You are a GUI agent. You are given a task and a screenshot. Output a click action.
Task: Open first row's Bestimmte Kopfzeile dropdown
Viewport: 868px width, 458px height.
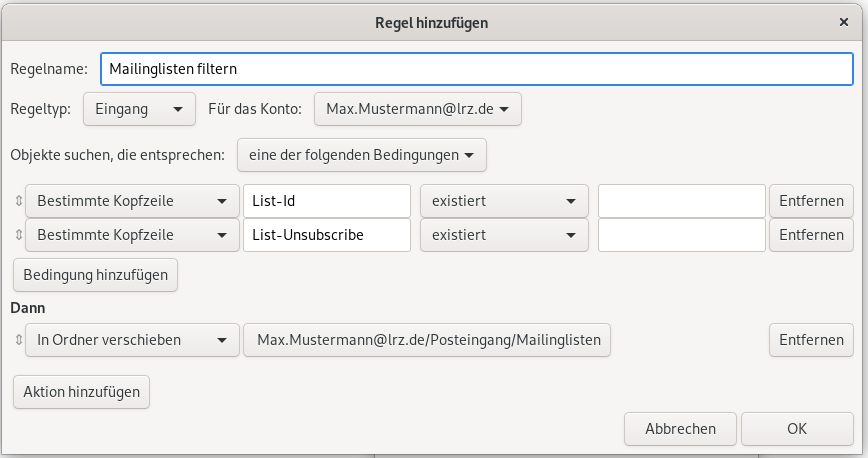pos(131,201)
